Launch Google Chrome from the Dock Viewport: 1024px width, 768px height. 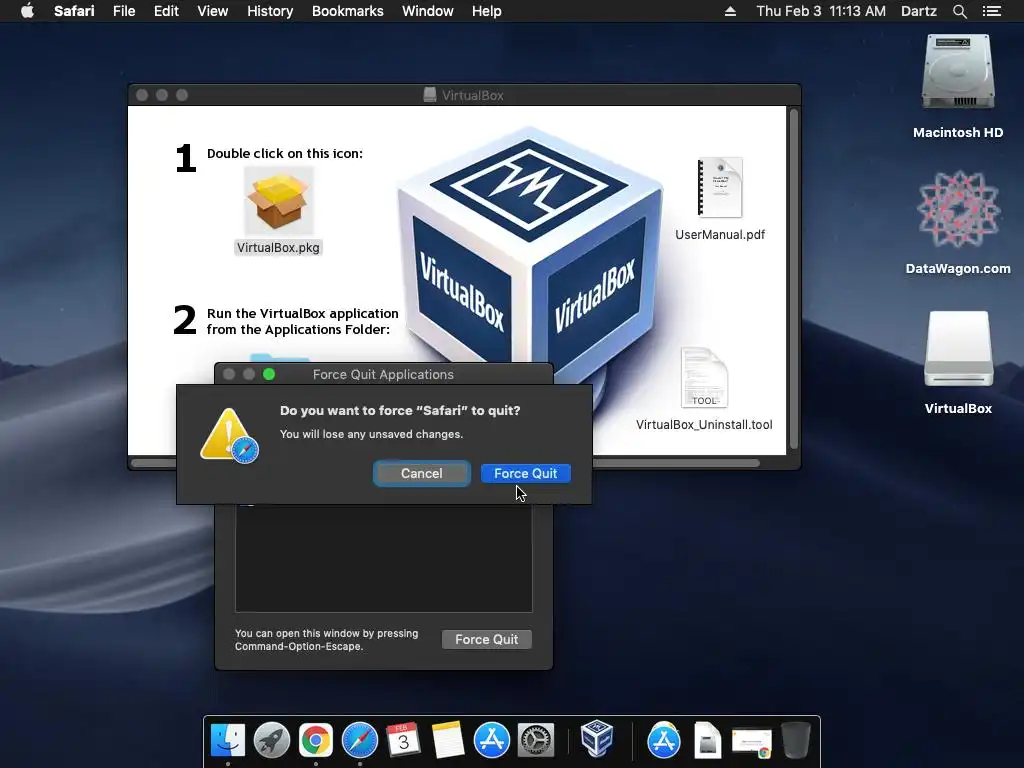point(315,740)
